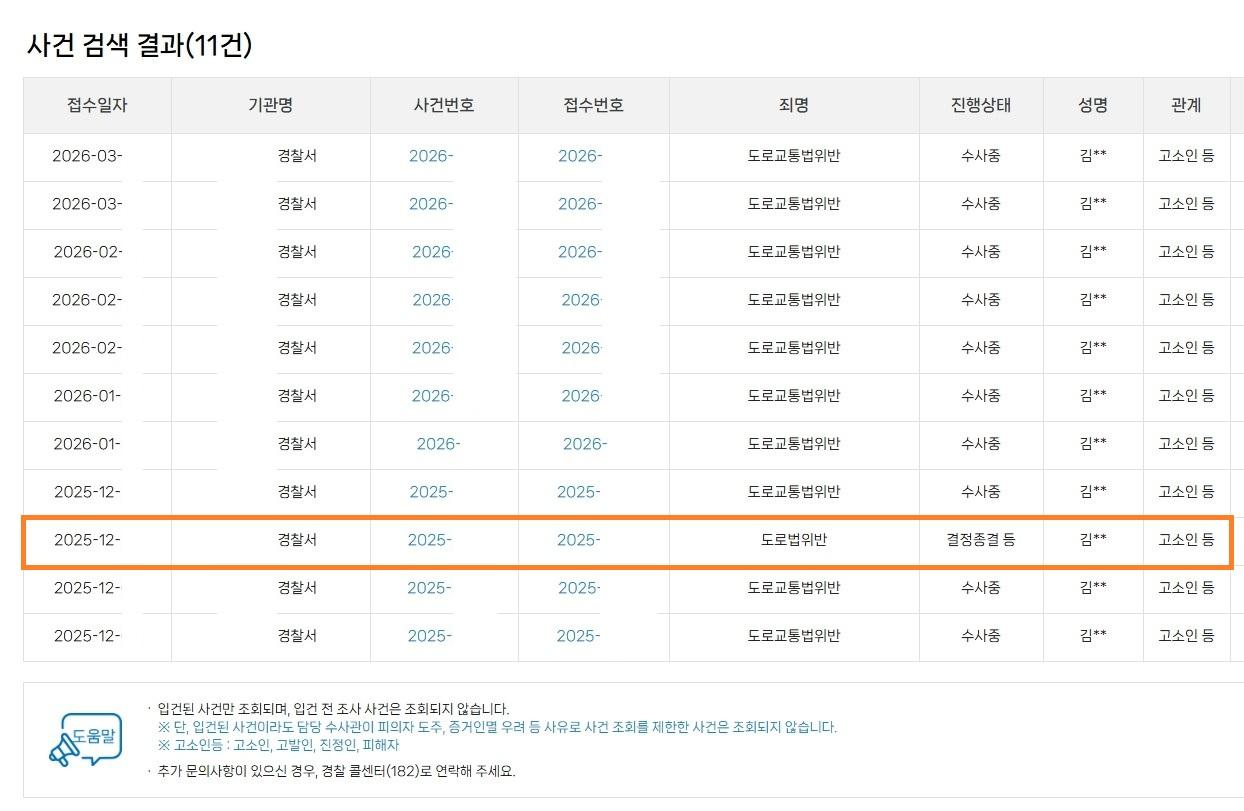Viewport: 1244px width, 811px height.
Task: Open the first row's 사건번호 link
Action: 430,156
